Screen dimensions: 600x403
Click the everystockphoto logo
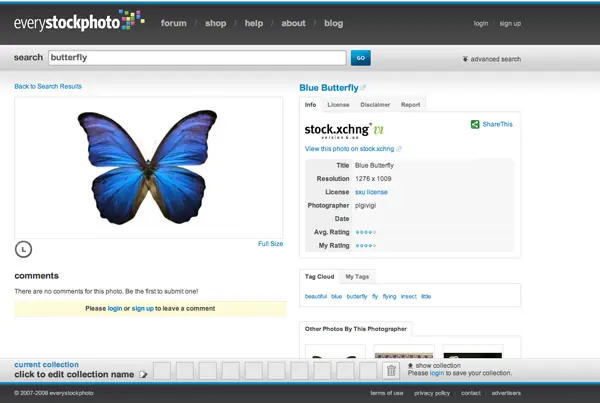click(x=79, y=21)
